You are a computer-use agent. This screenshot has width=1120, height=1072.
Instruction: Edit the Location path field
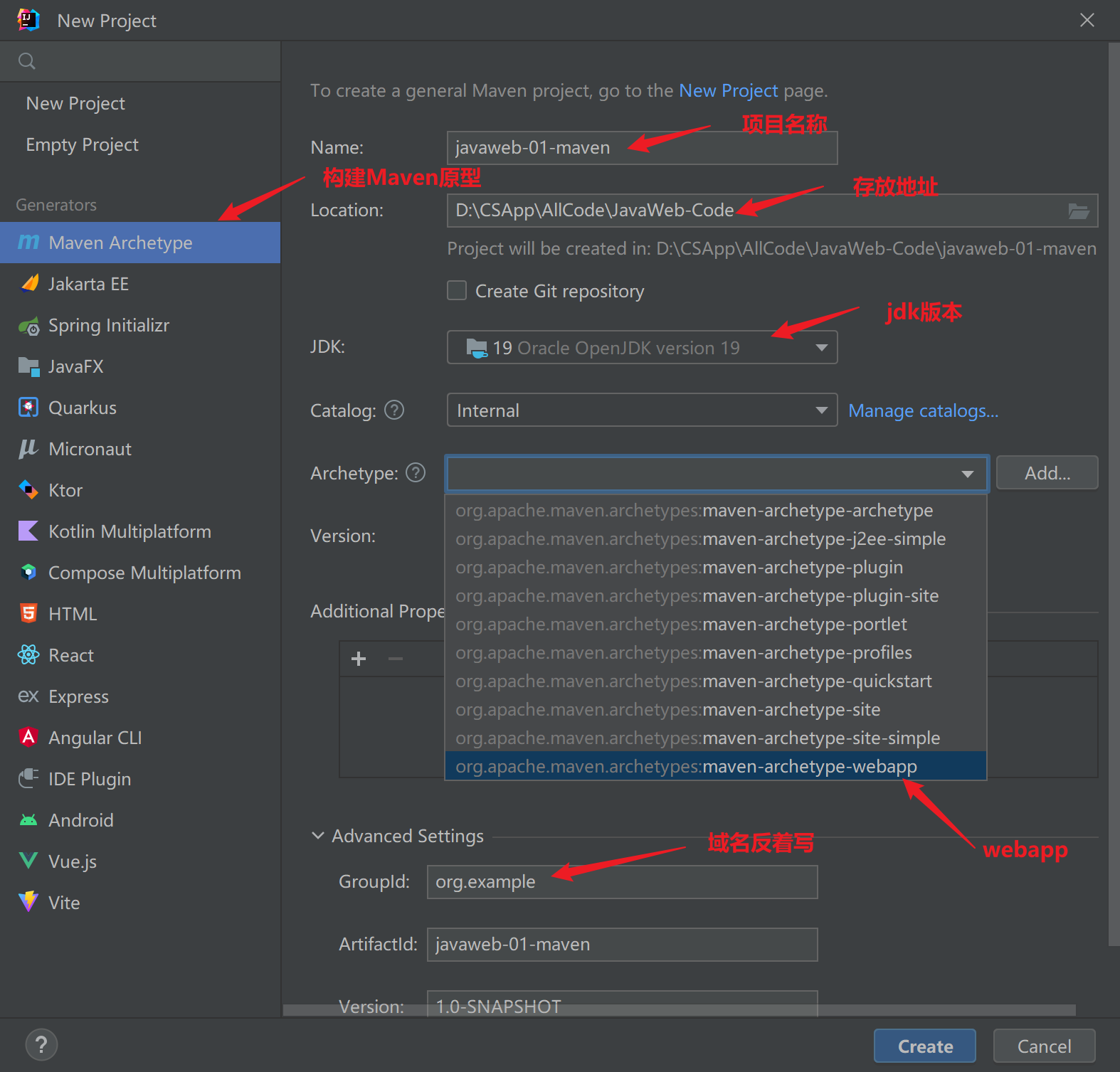[756, 211]
